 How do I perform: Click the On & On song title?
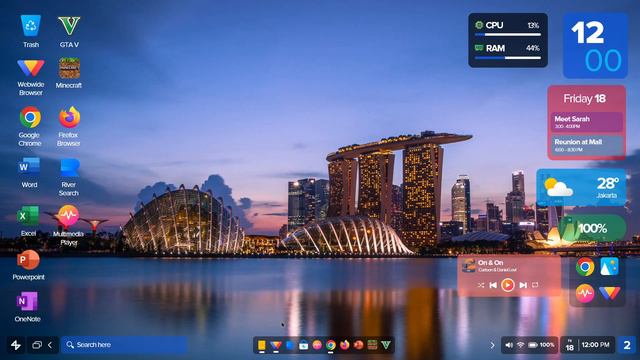click(491, 262)
